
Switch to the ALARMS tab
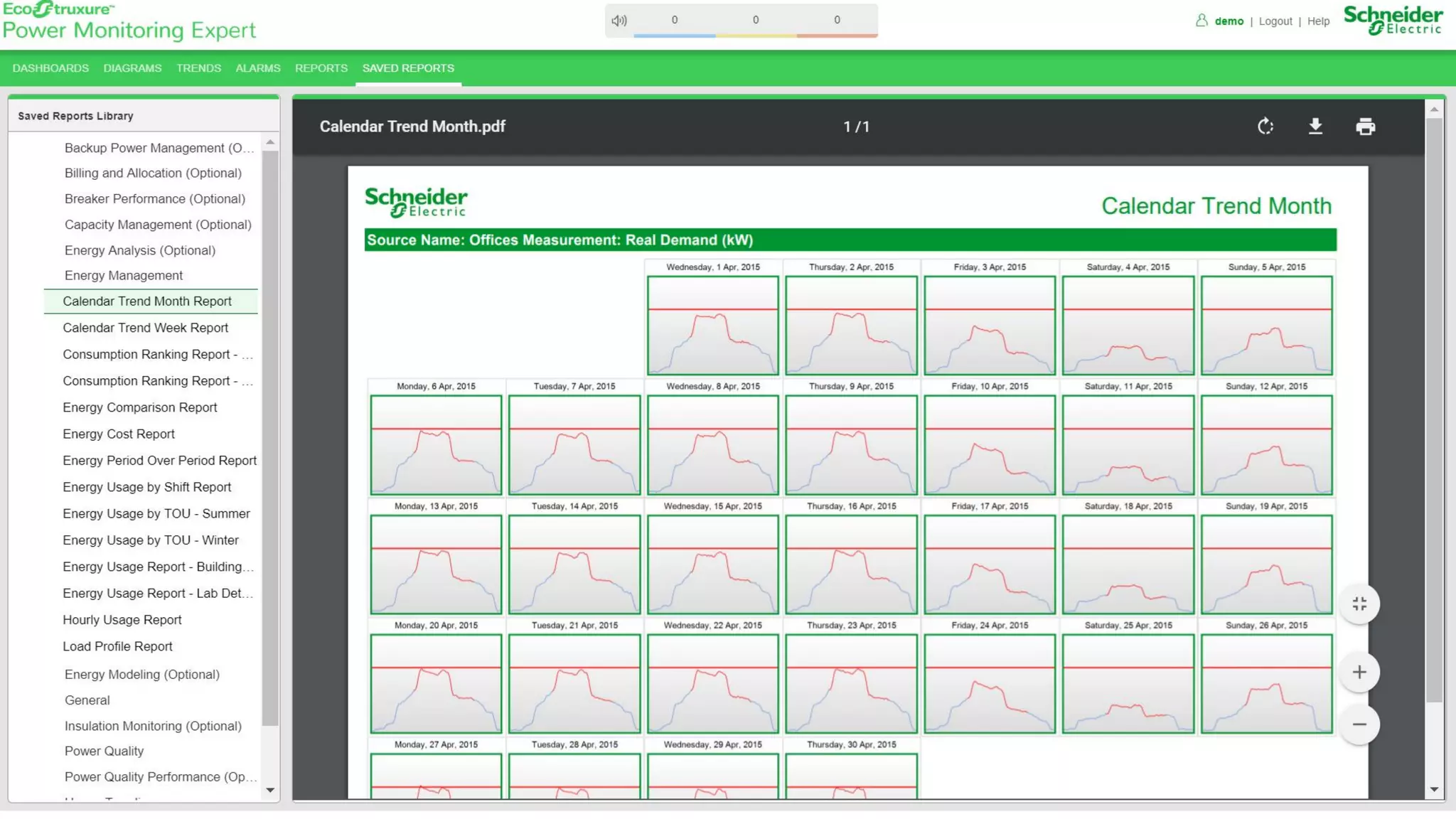pos(258,68)
